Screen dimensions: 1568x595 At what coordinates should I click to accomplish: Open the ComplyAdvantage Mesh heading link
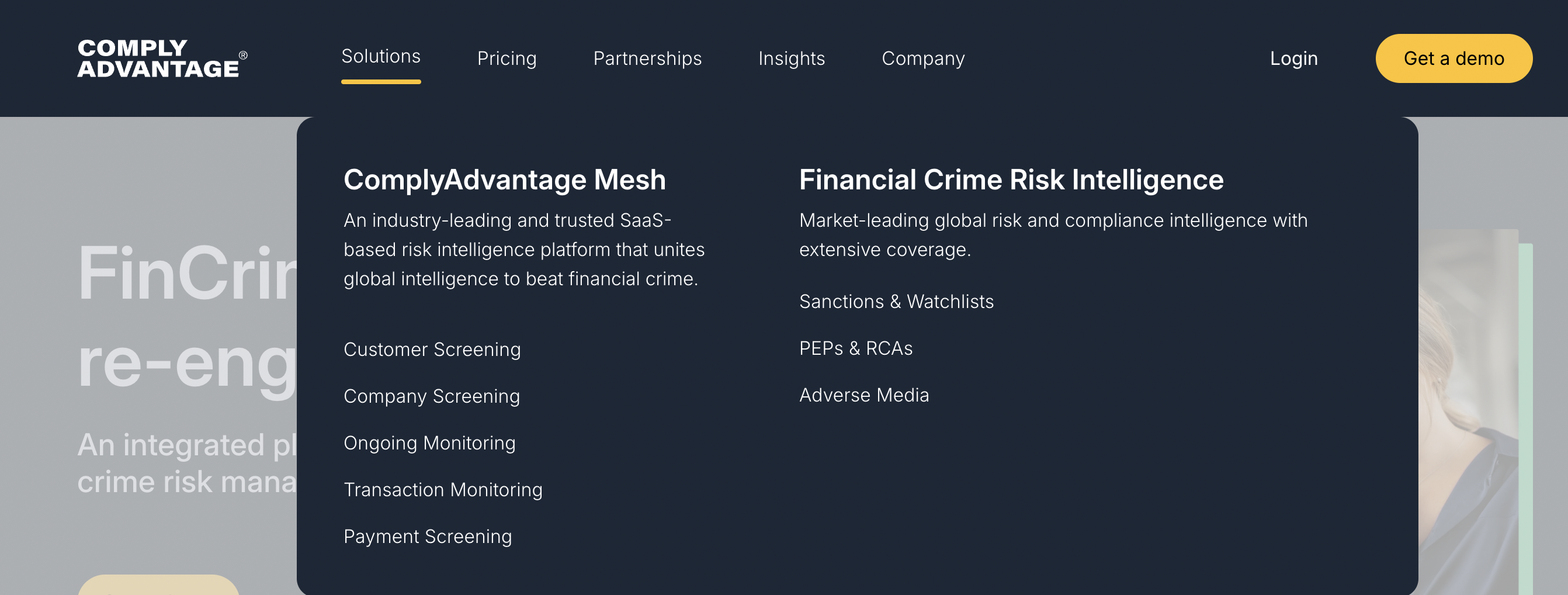tap(504, 180)
